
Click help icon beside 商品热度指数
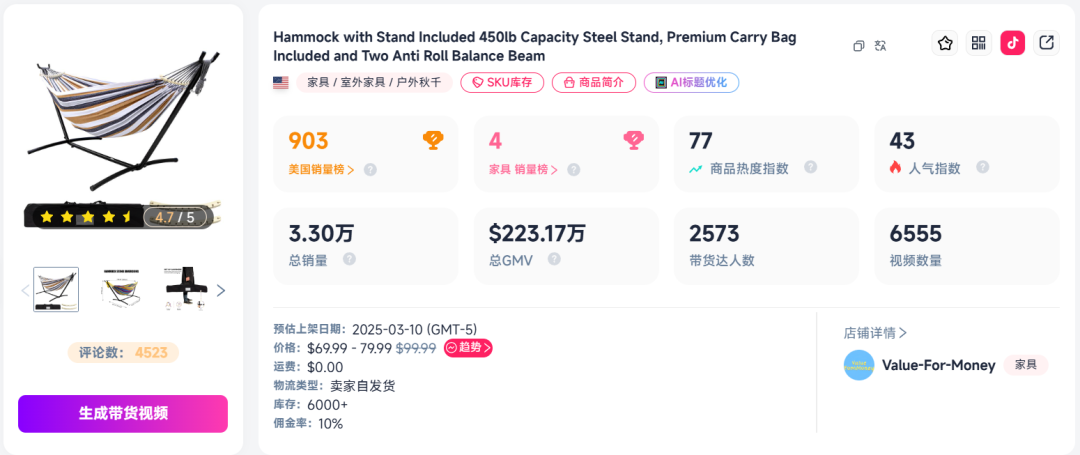[x=811, y=167]
